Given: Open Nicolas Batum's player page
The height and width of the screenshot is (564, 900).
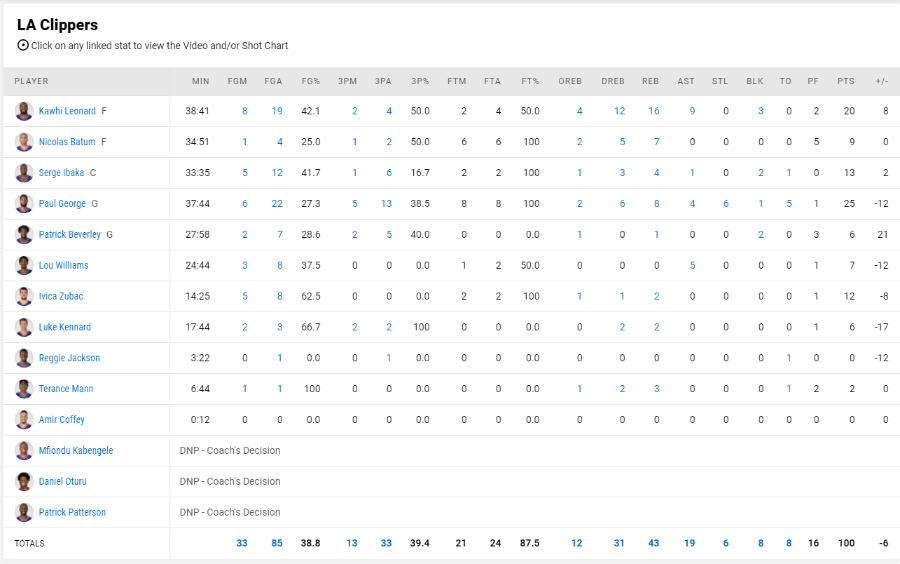Looking at the screenshot, I should point(67,142).
